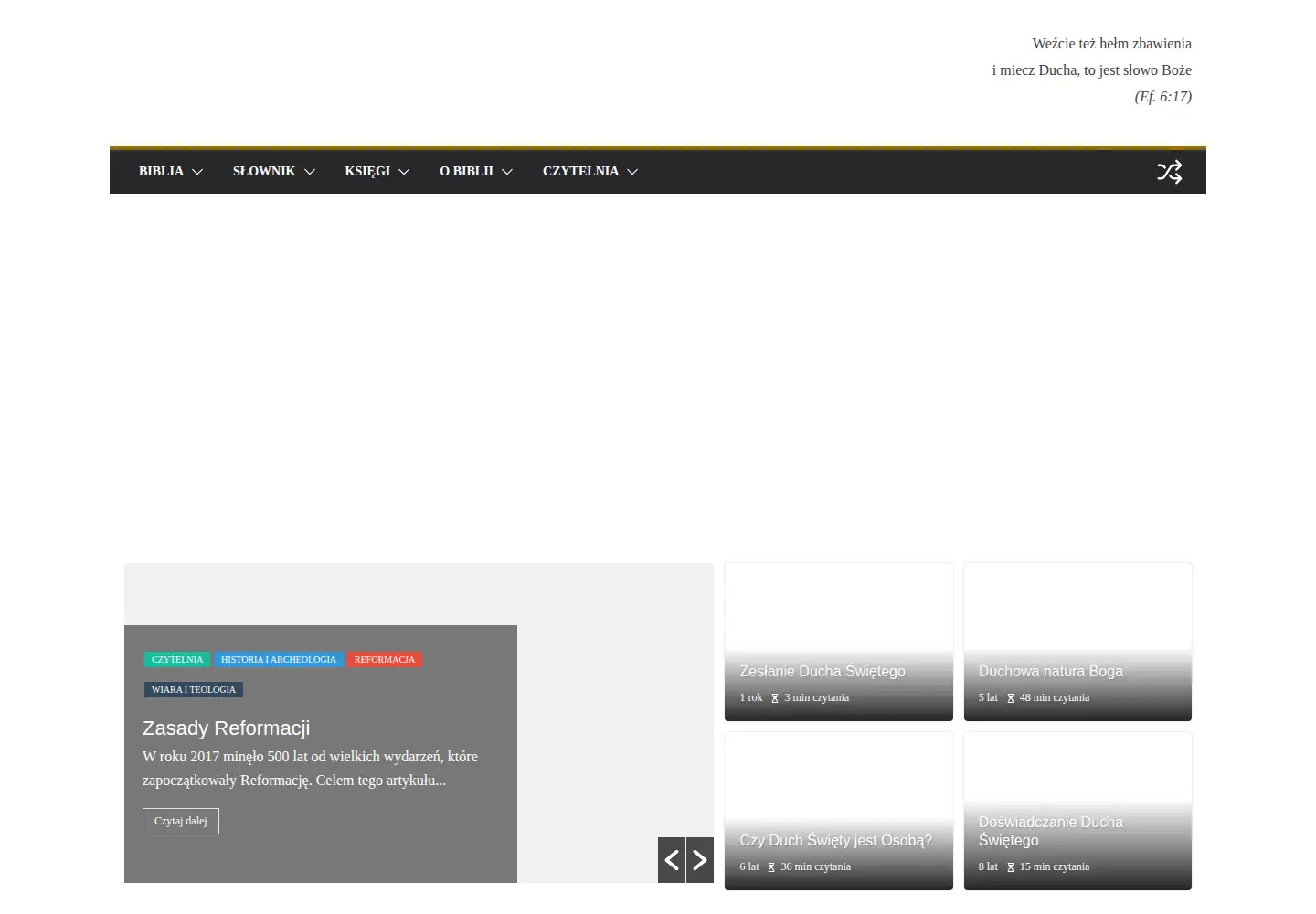Click the quote Weźcie też hełm zbawienia
The image size is (1316, 914).
1112,44
